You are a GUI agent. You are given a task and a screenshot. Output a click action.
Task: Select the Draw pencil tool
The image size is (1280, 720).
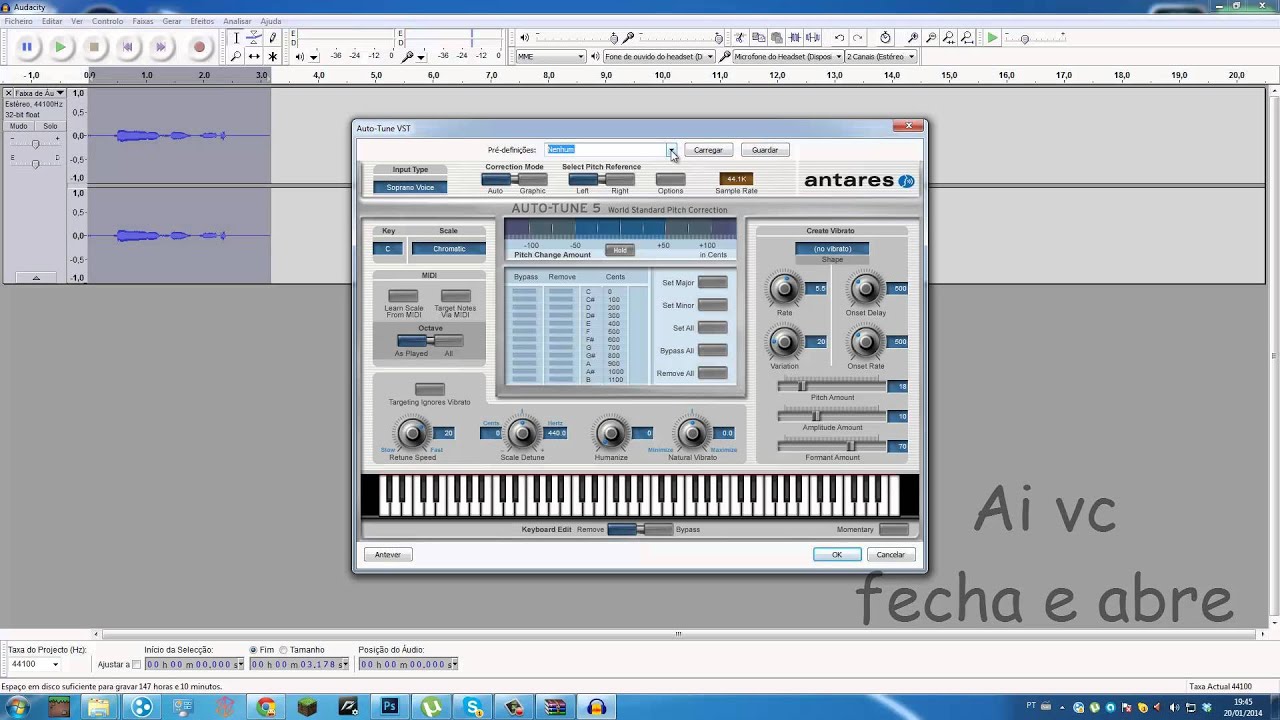pyautogui.click(x=272, y=38)
